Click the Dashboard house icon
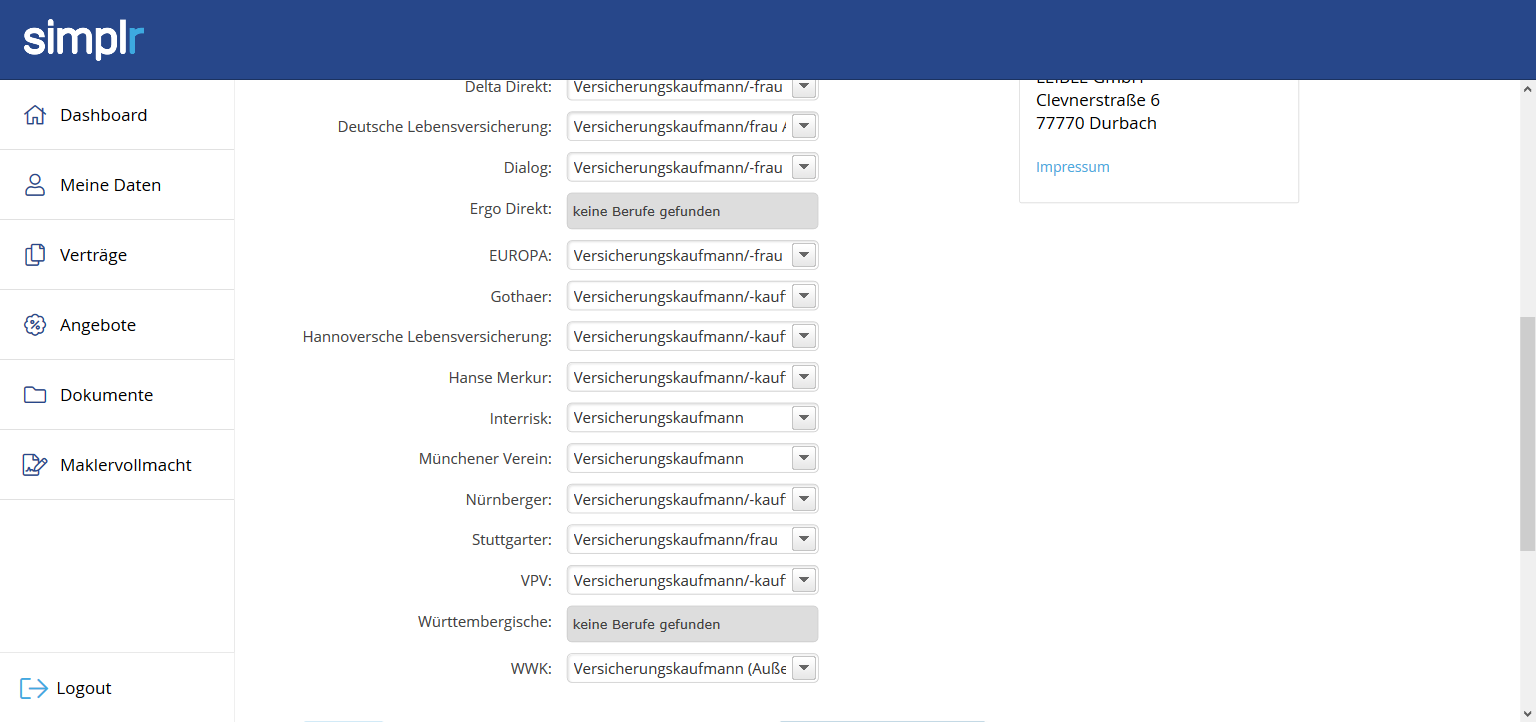 (35, 115)
